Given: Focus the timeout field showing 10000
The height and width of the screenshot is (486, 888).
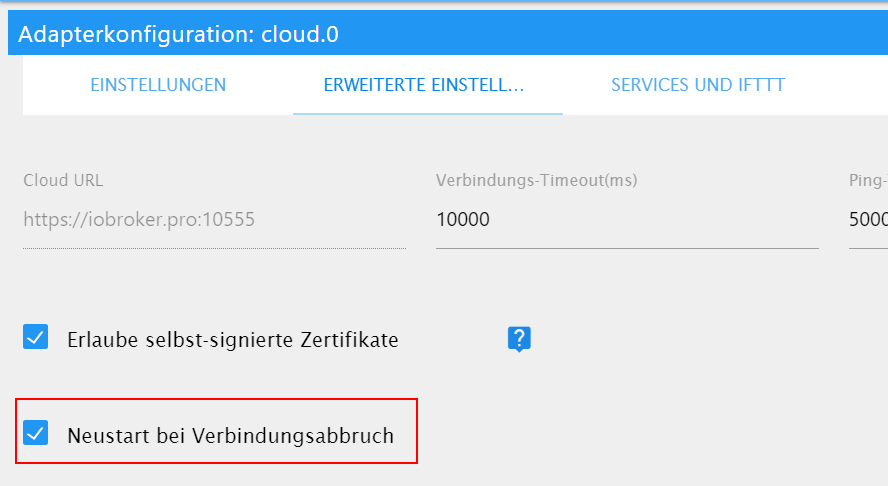Looking at the screenshot, I should click(627, 220).
